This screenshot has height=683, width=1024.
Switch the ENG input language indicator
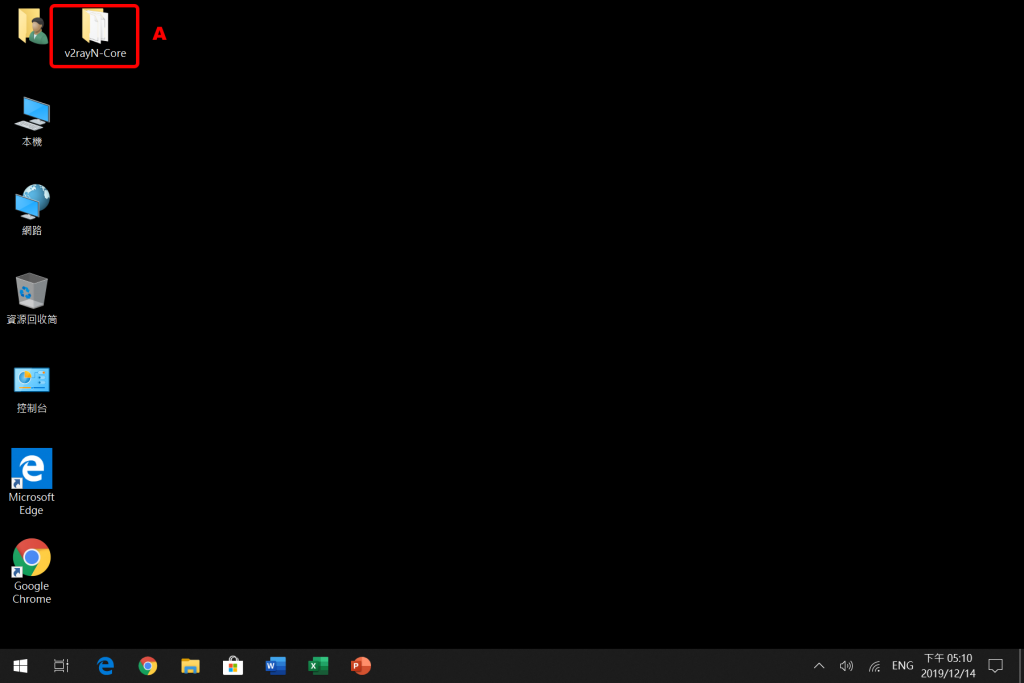[x=903, y=666]
